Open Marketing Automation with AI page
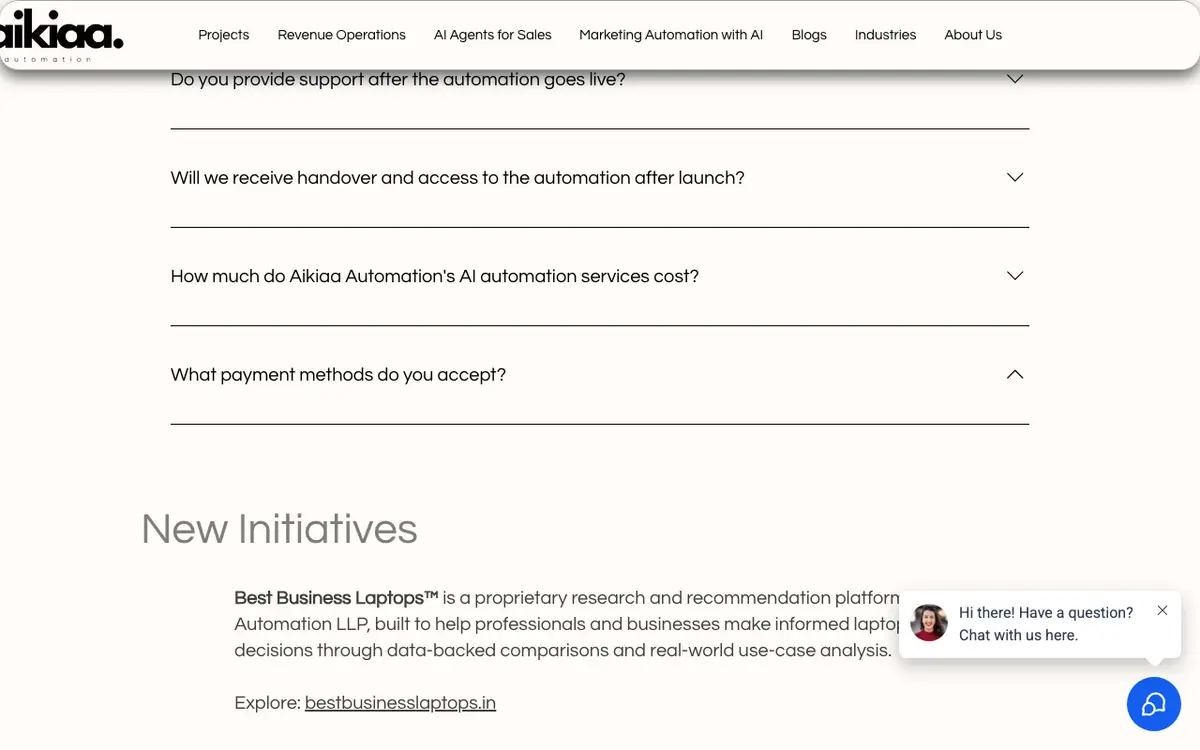Screen dimensions: 1200x750 tap(671, 35)
